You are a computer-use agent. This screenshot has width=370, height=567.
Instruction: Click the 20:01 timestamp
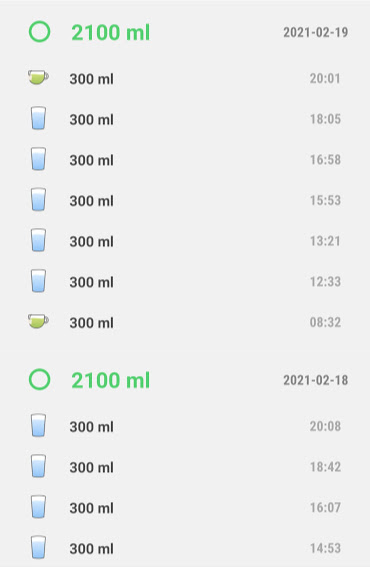325,78
